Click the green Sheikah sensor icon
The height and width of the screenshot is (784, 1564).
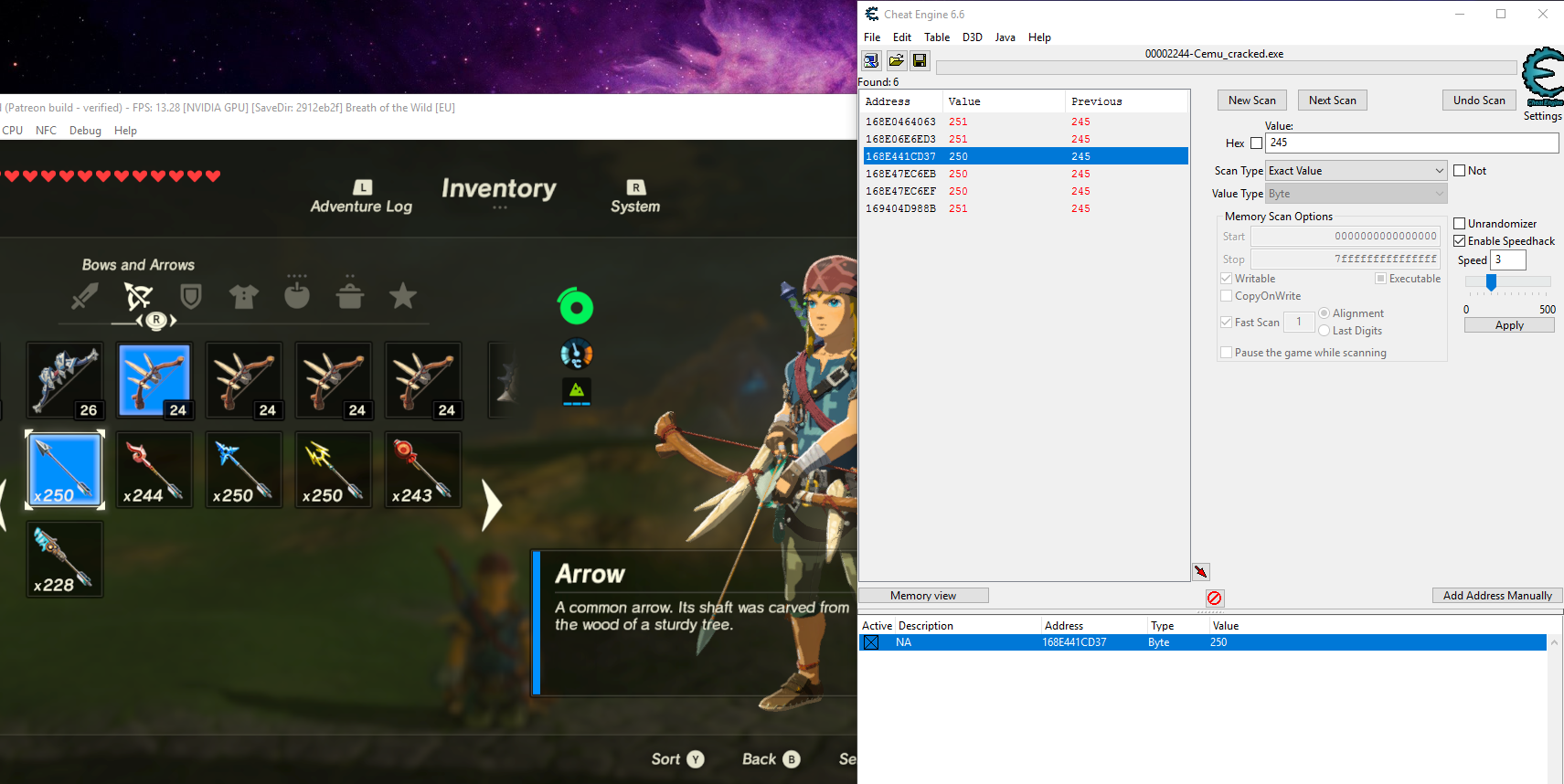coord(576,307)
